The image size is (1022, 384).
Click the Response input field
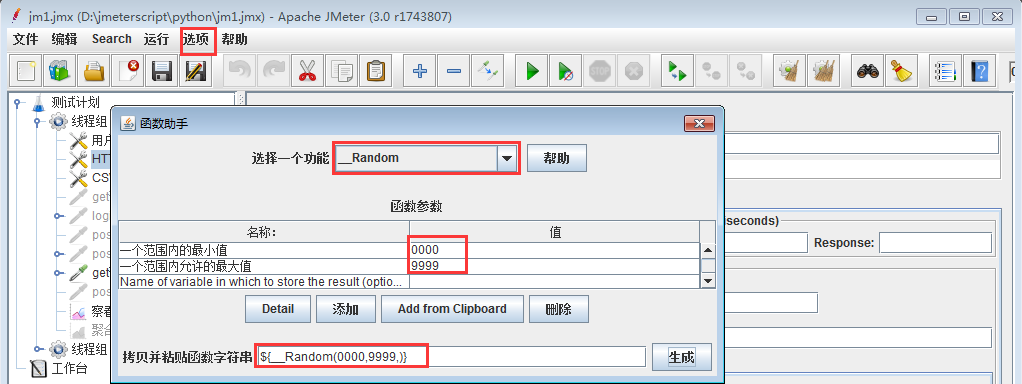pos(935,243)
